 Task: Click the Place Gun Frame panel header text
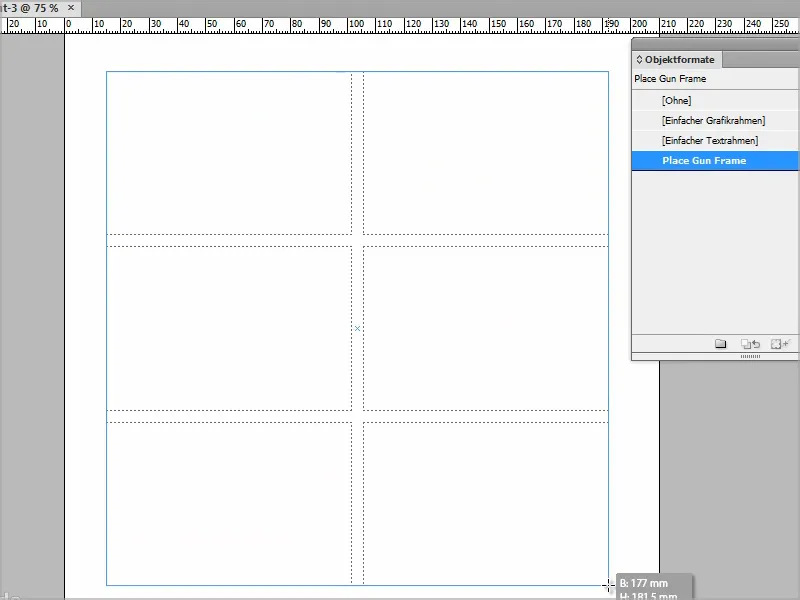[670, 79]
